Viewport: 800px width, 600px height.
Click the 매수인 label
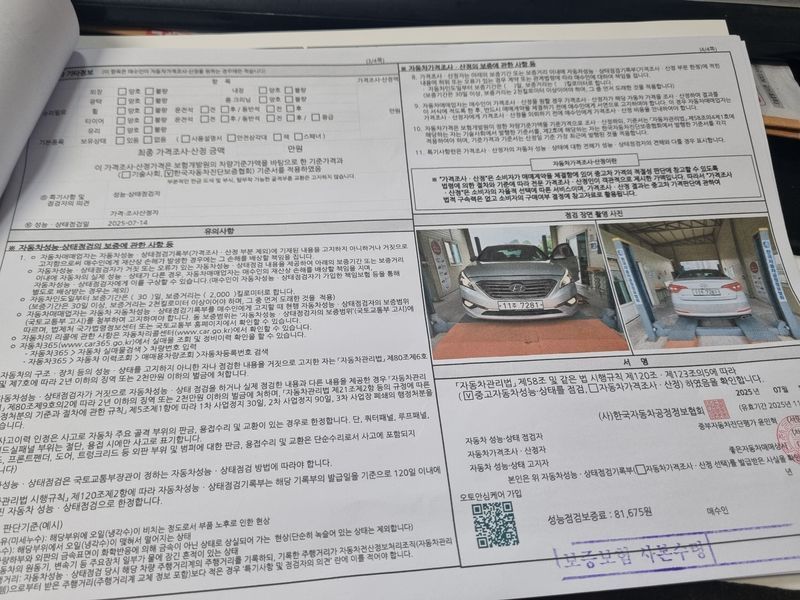point(718,510)
